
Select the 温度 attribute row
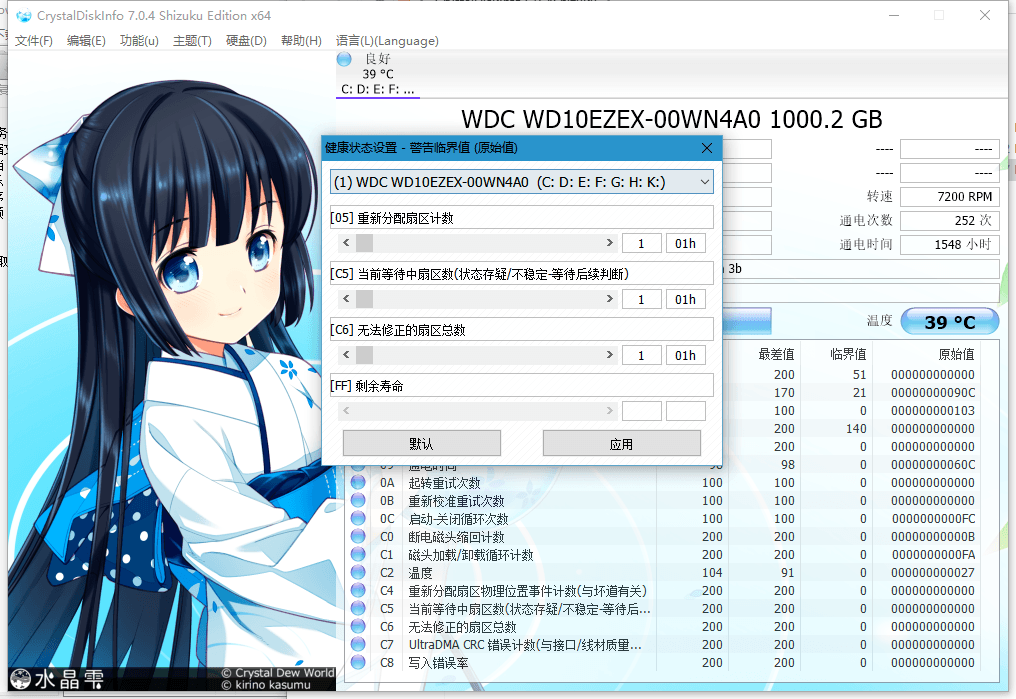[x=665, y=573]
